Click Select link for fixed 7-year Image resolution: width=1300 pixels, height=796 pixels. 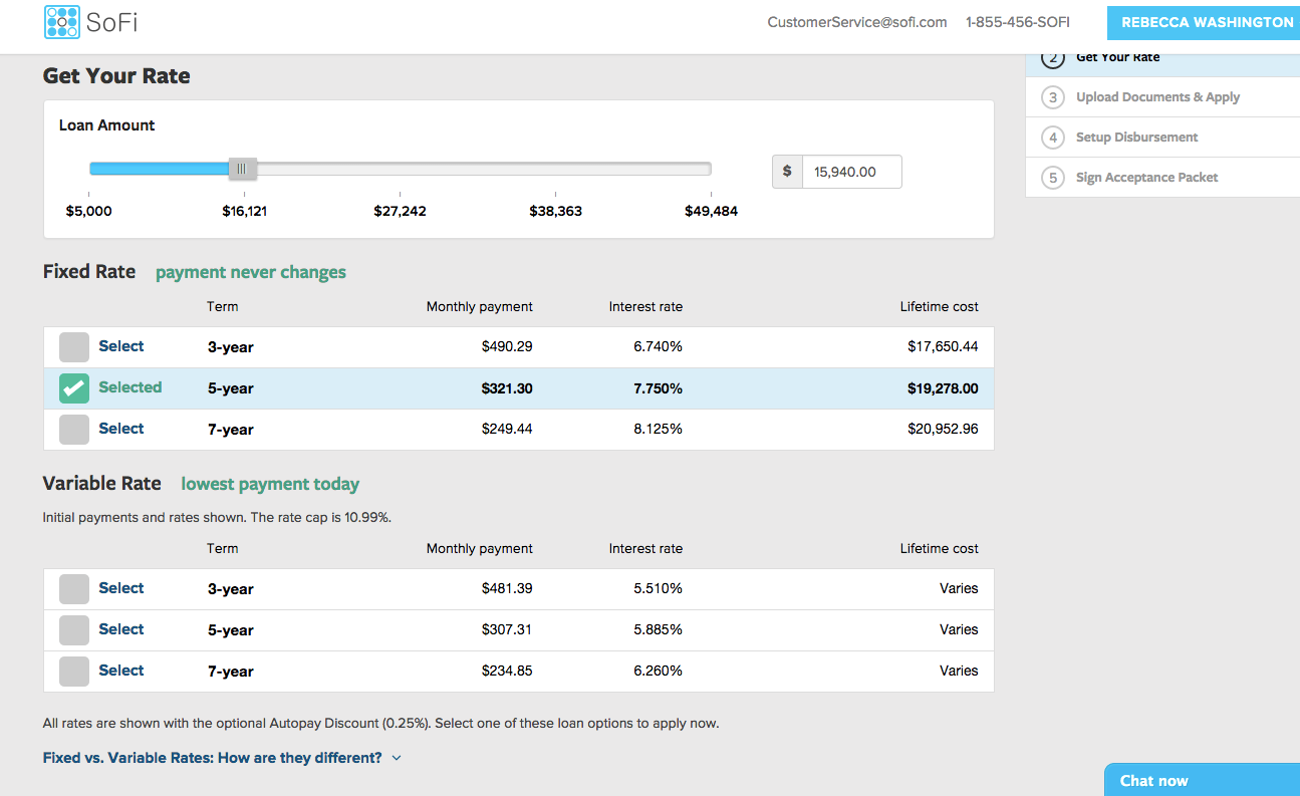[x=121, y=428]
